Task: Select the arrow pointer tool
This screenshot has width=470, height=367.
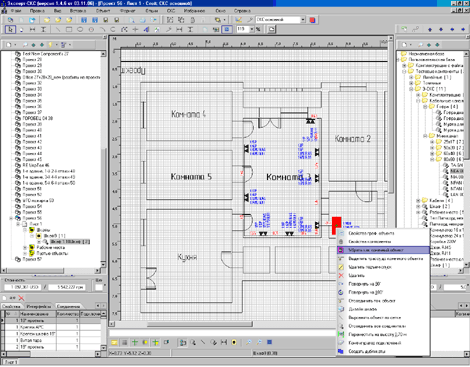Action: [x=10, y=30]
